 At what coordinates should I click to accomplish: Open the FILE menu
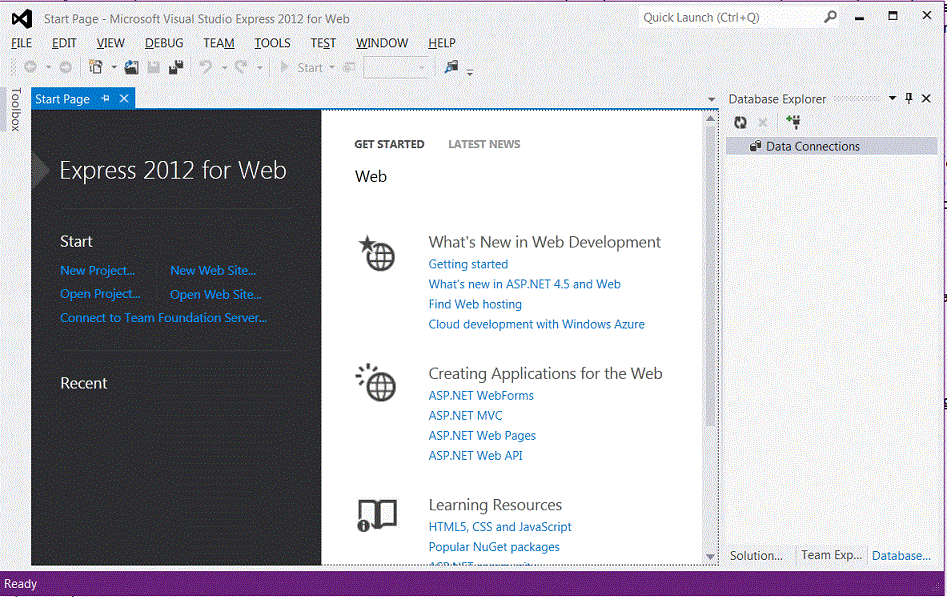[22, 43]
